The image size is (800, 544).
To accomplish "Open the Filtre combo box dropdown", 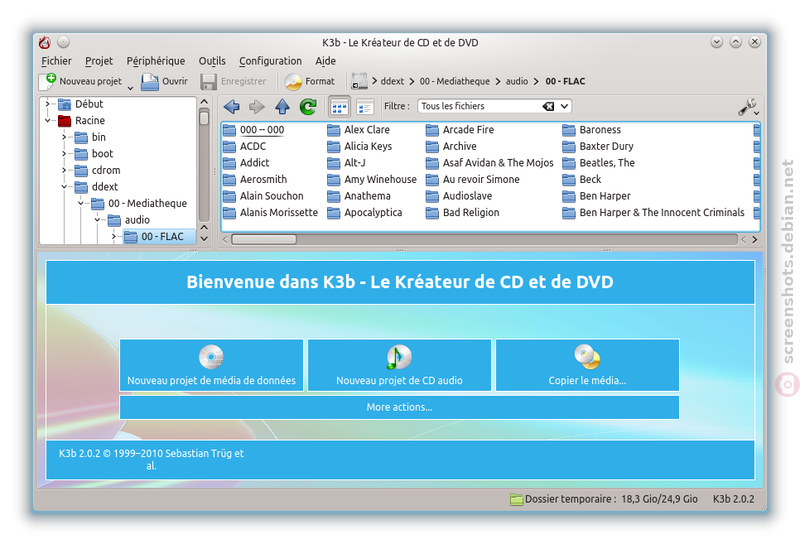I will pyautogui.click(x=564, y=106).
